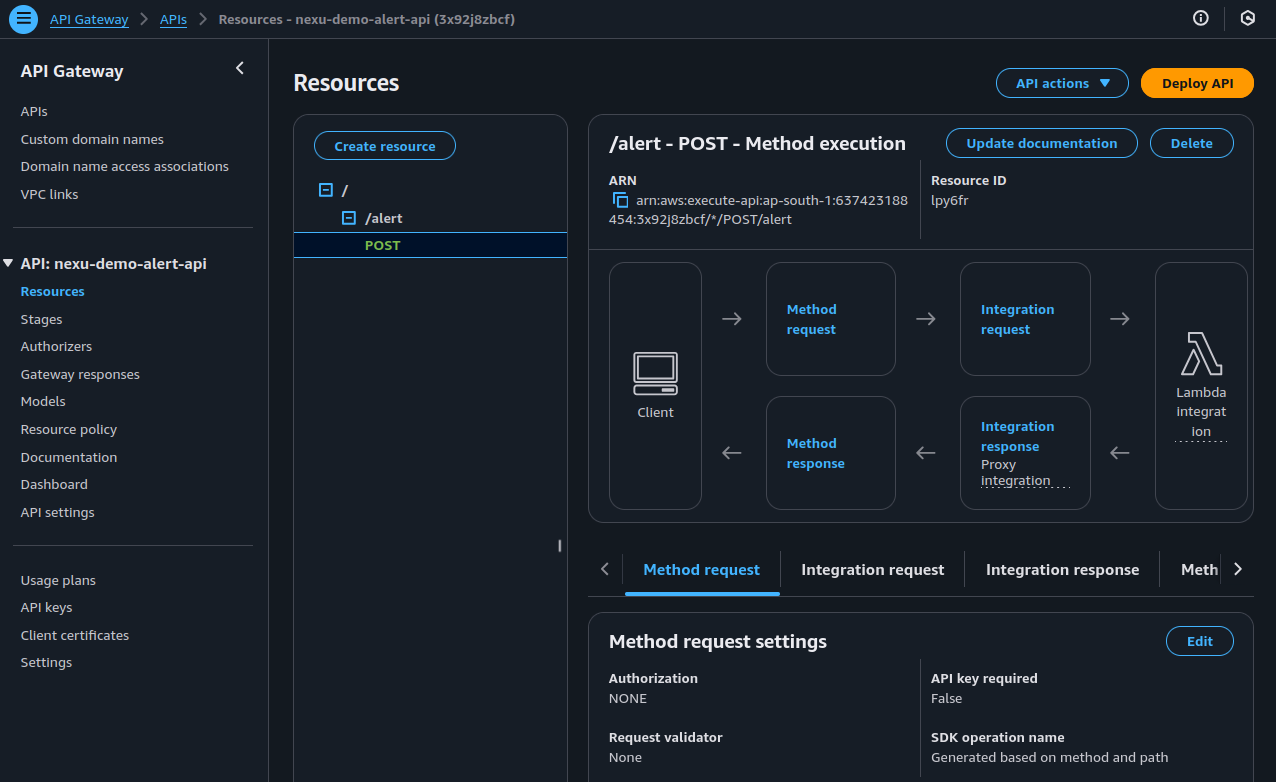
Task: Select the Client icon in method execution diagram
Action: tap(655, 373)
